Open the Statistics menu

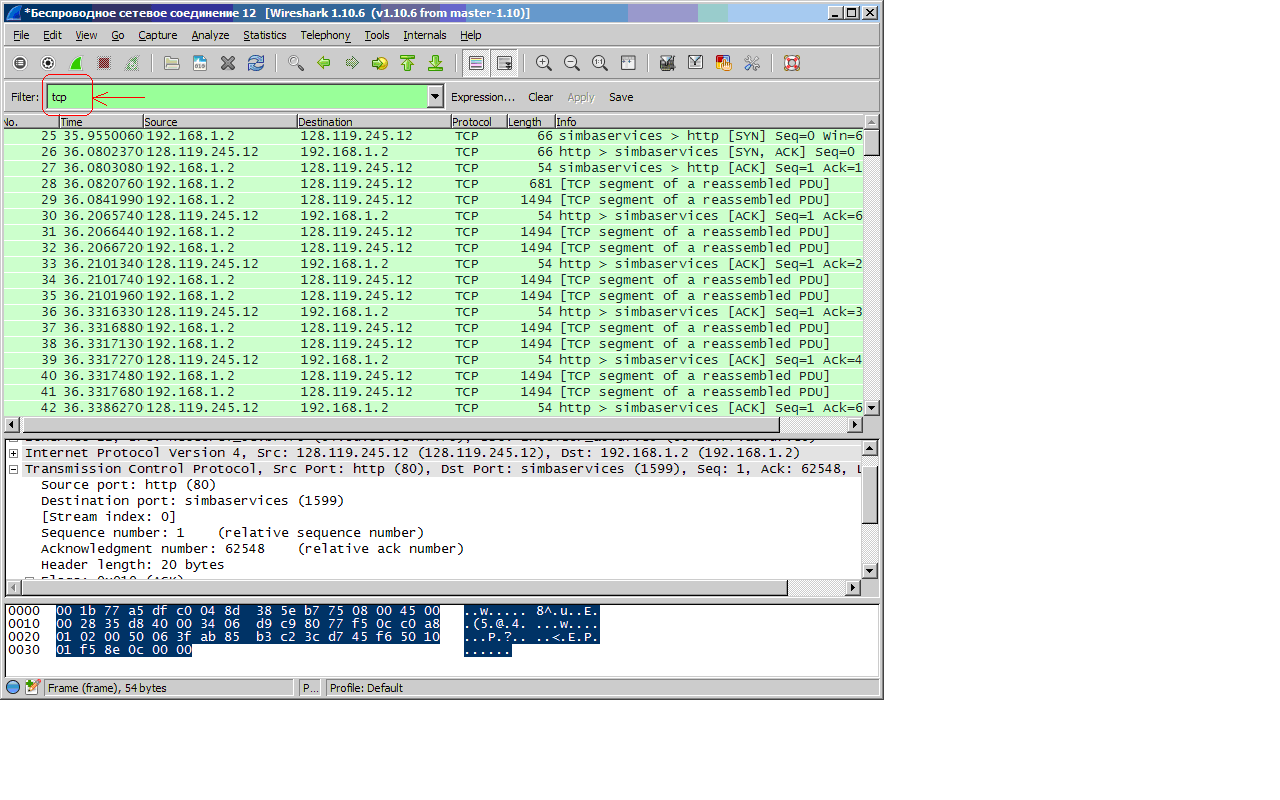(265, 35)
